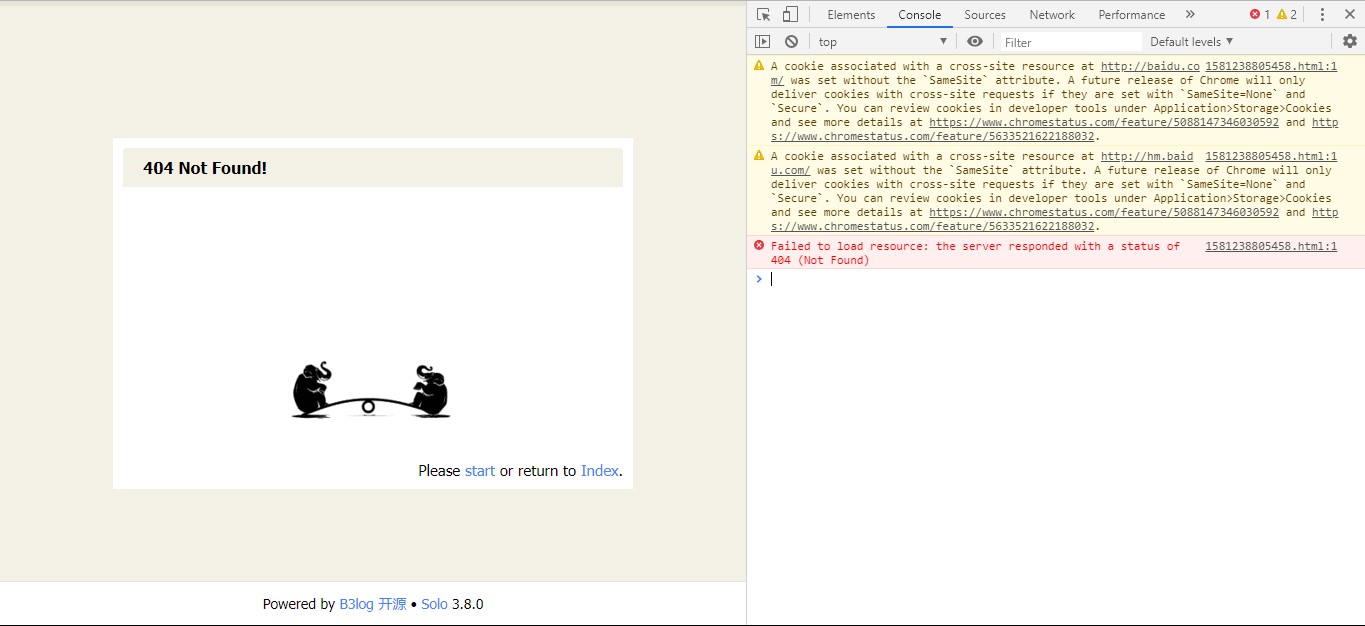Click the yellow warning count indicator

pos(1286,14)
